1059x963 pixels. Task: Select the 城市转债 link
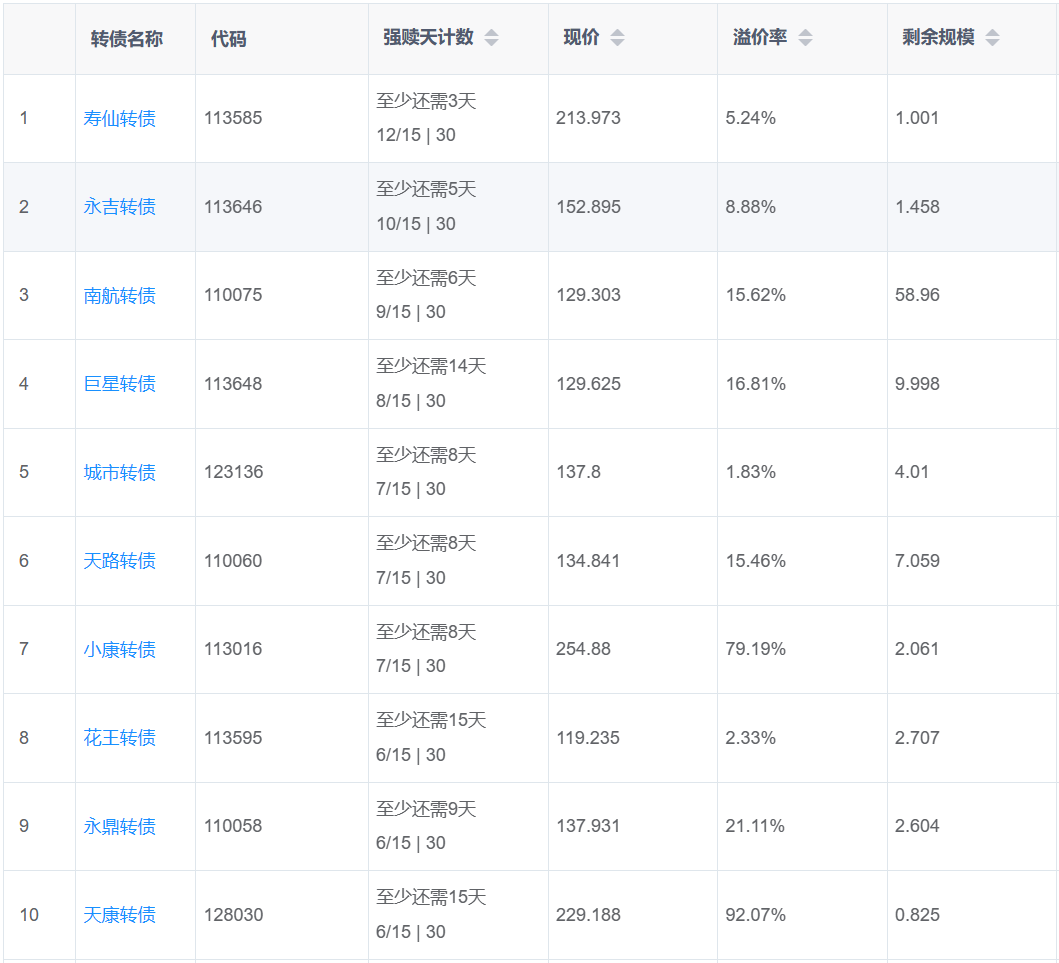120,473
